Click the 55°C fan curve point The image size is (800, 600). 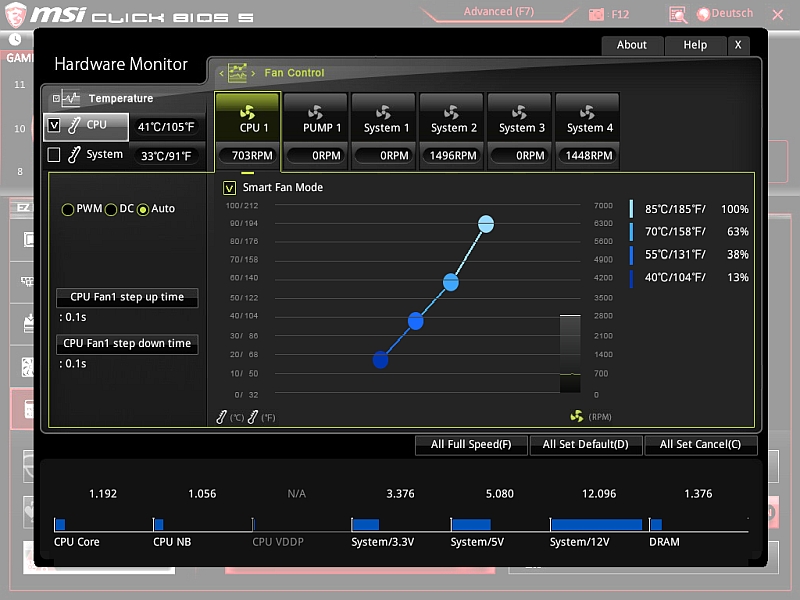[x=416, y=321]
